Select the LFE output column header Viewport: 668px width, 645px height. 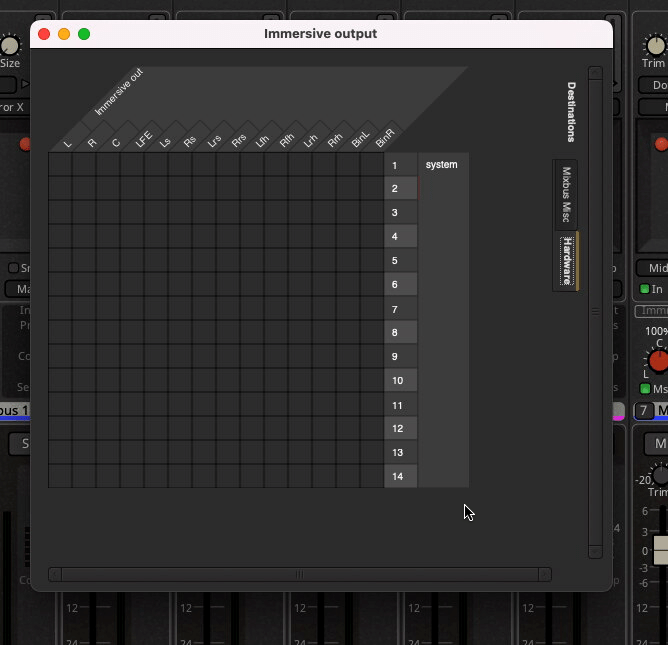(144, 139)
